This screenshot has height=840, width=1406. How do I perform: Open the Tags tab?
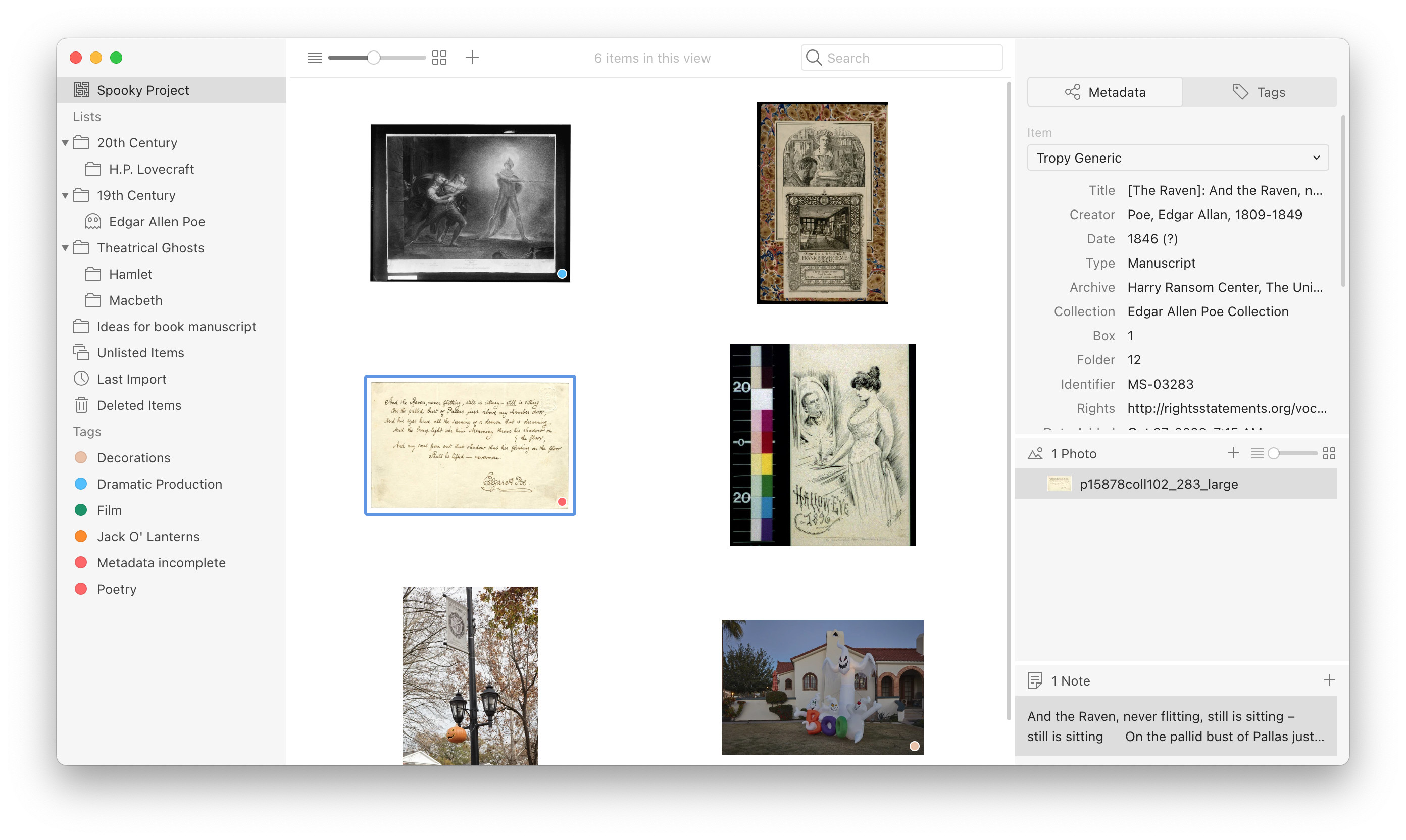click(1260, 92)
